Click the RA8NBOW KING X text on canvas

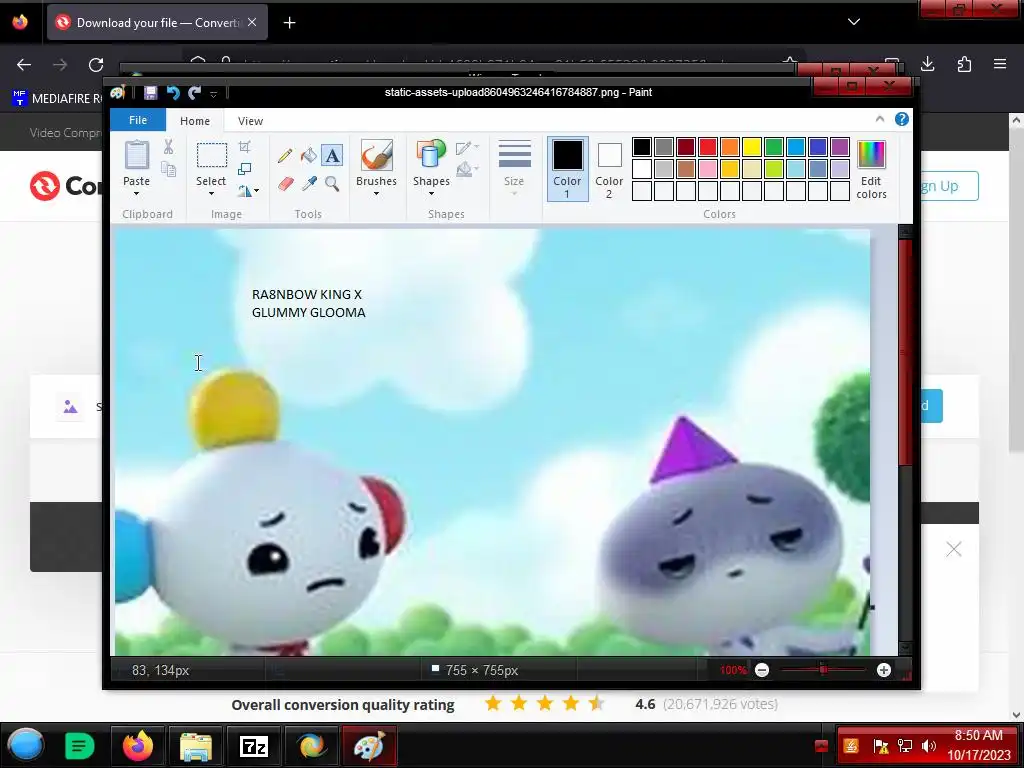(x=307, y=295)
